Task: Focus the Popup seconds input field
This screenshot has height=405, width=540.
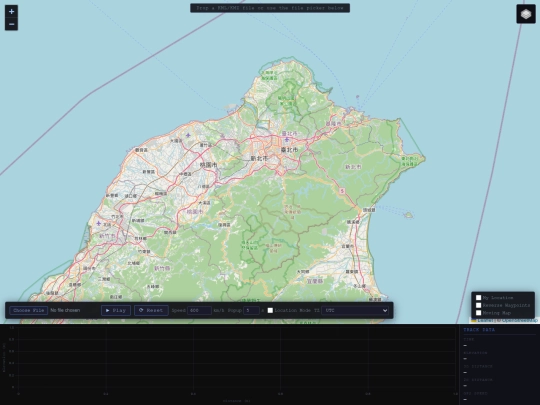Action: point(251,310)
